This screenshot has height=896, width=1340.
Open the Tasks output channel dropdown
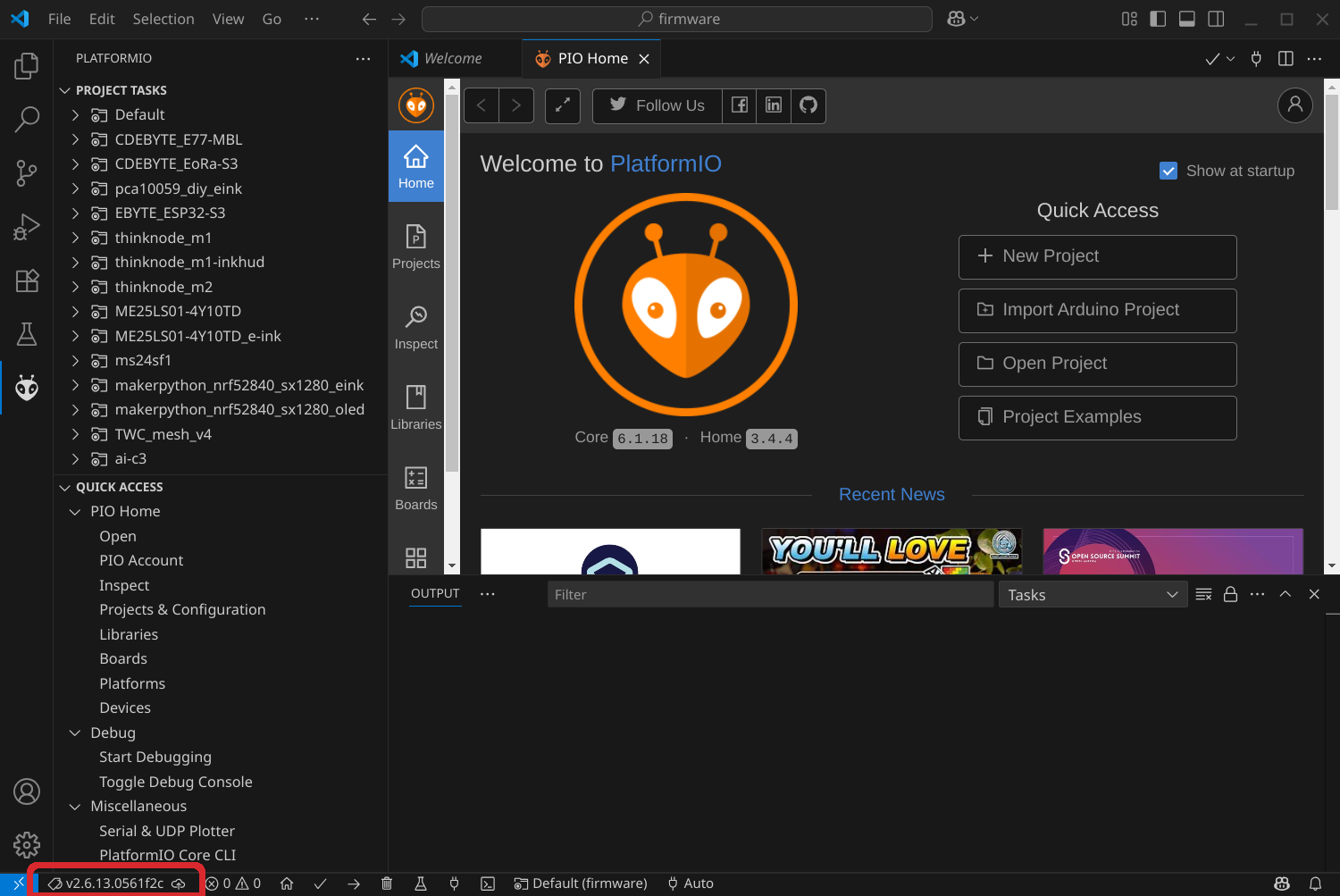click(x=1093, y=595)
